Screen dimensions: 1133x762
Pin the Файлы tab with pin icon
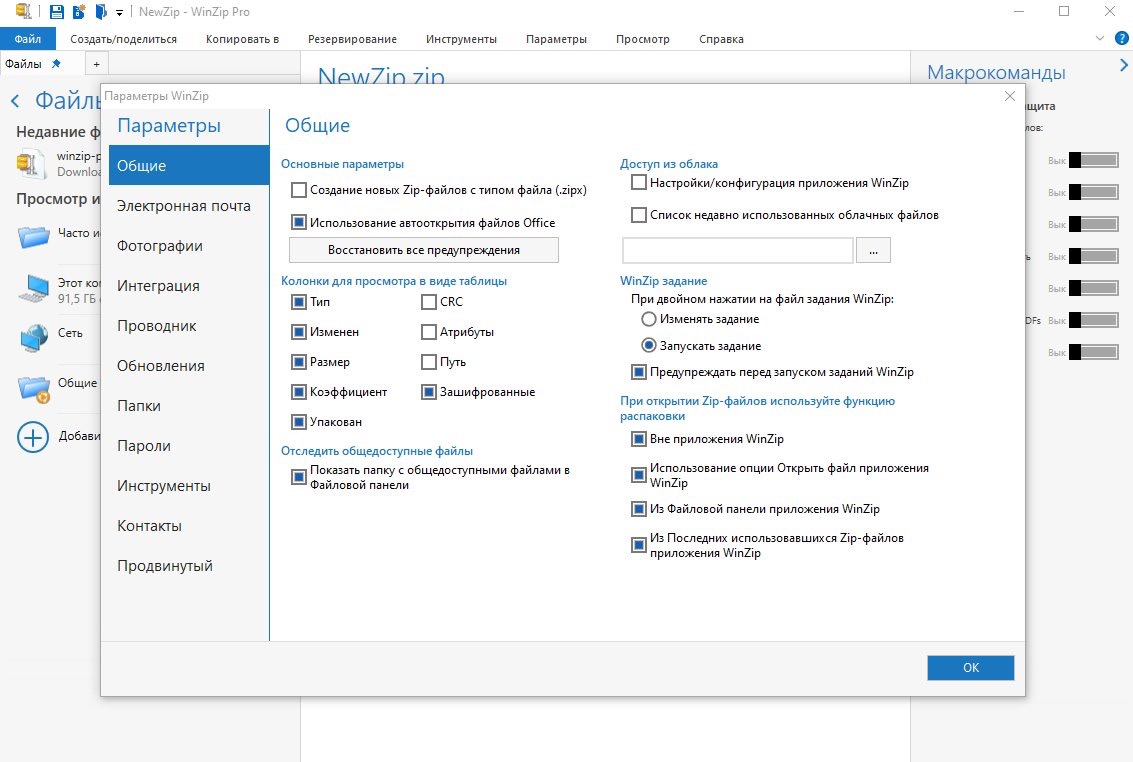56,64
